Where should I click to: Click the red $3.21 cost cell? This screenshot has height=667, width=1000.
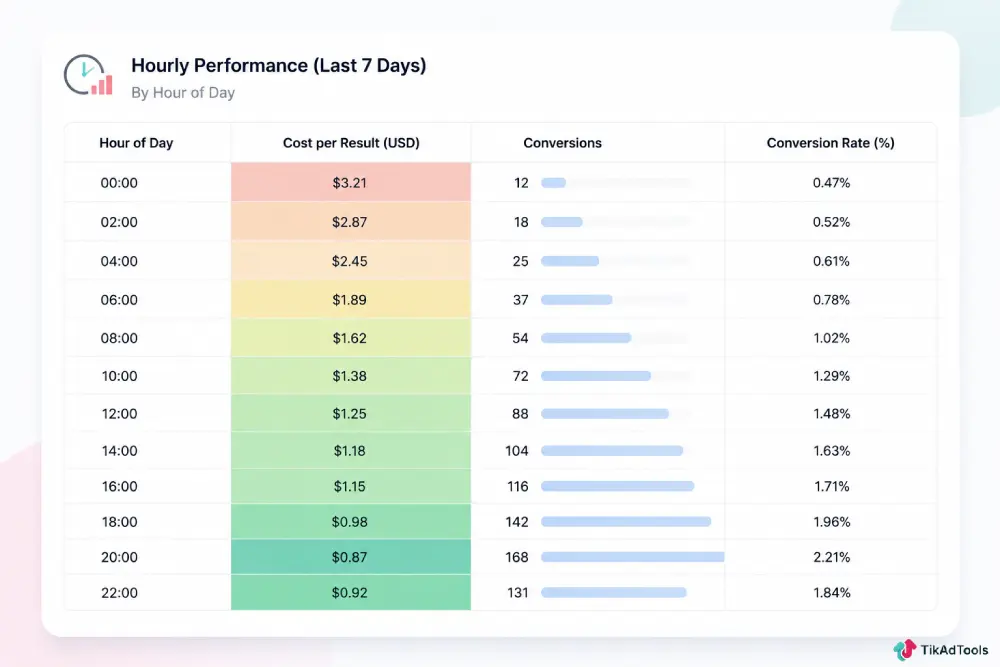[x=351, y=182]
